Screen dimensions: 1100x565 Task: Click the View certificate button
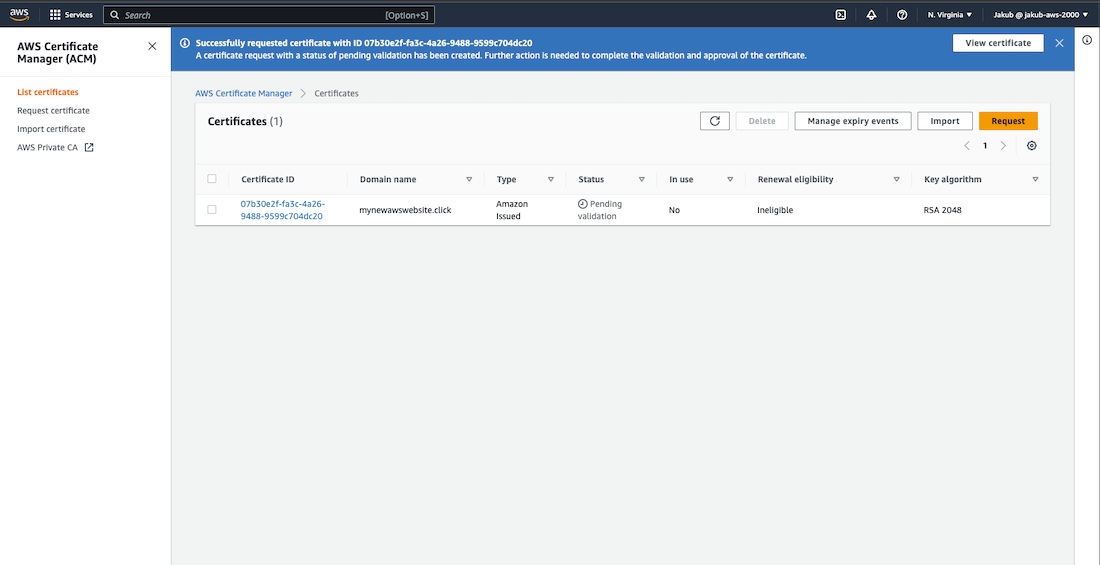pyautogui.click(x=997, y=43)
